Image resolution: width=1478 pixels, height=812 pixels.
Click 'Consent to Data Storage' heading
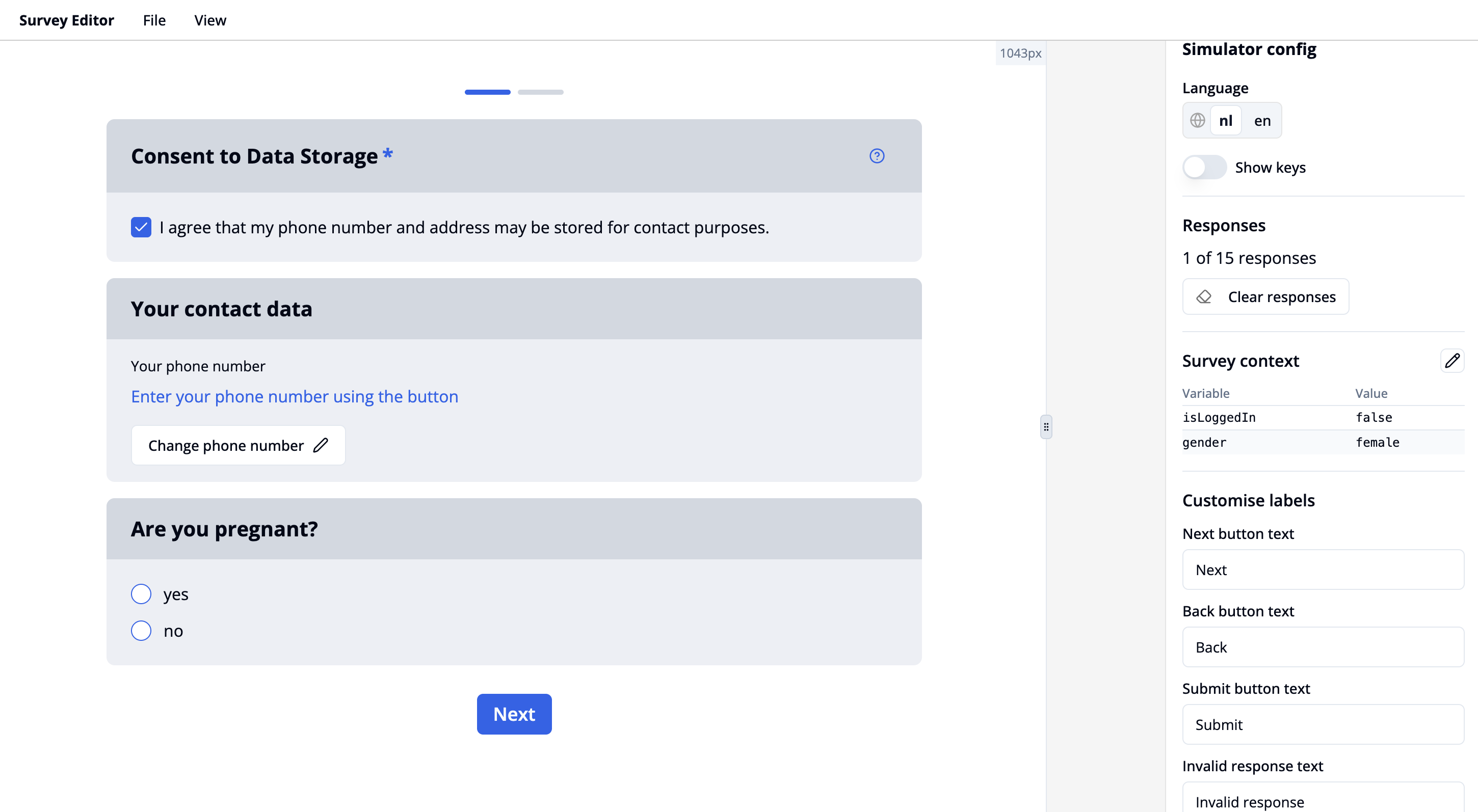(x=254, y=156)
